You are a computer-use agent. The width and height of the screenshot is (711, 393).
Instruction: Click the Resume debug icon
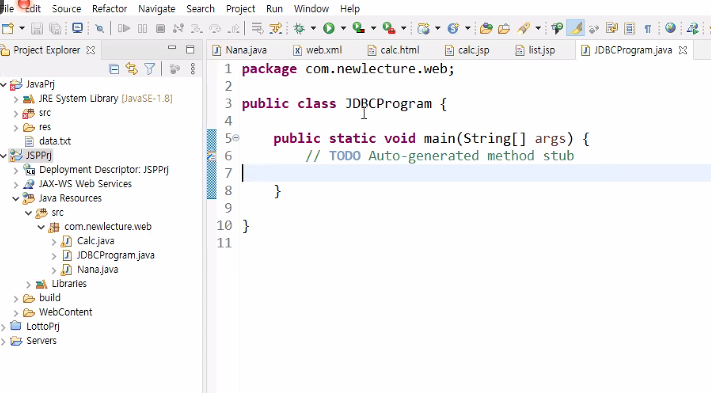click(123, 29)
